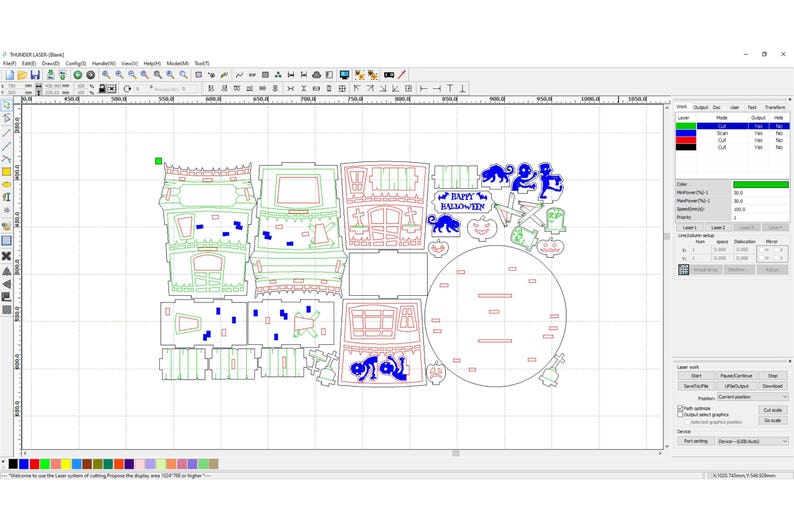The height and width of the screenshot is (529, 794).
Task: Click the Laser1 button
Action: pos(690,228)
